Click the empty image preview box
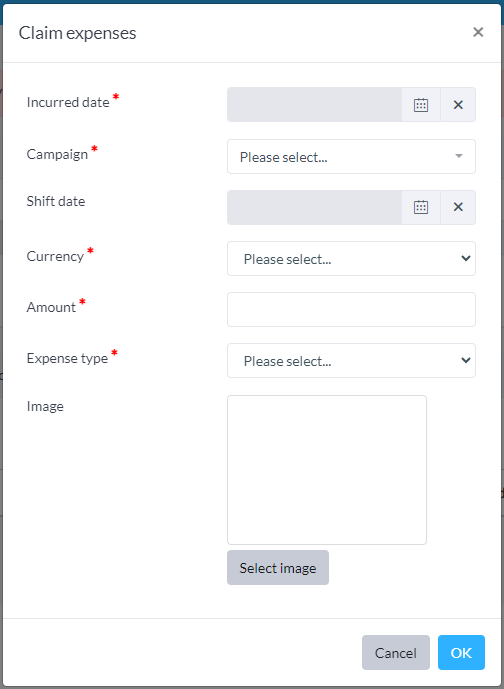Viewport: 504px width, 689px height. point(326,470)
